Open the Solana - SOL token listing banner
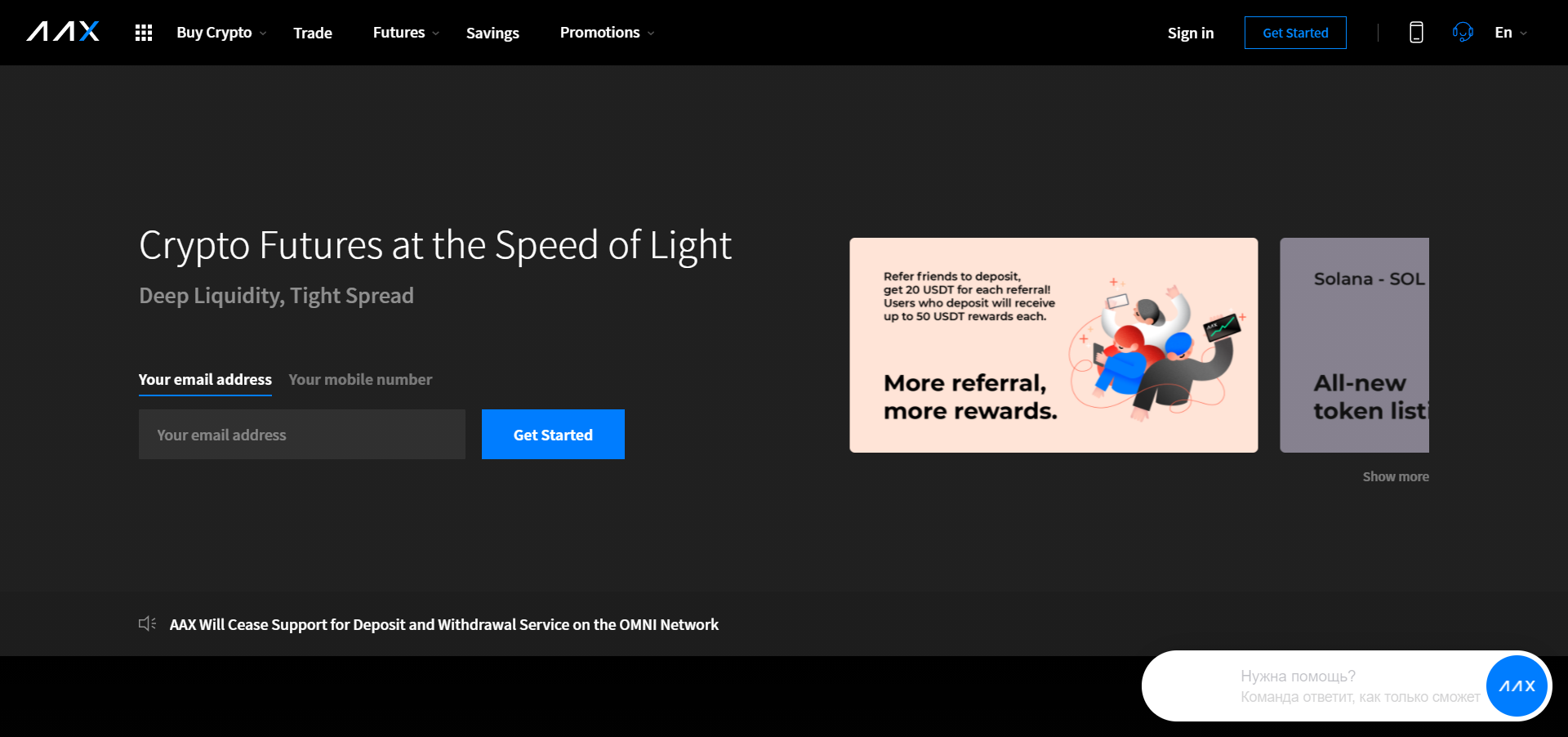 point(1354,345)
